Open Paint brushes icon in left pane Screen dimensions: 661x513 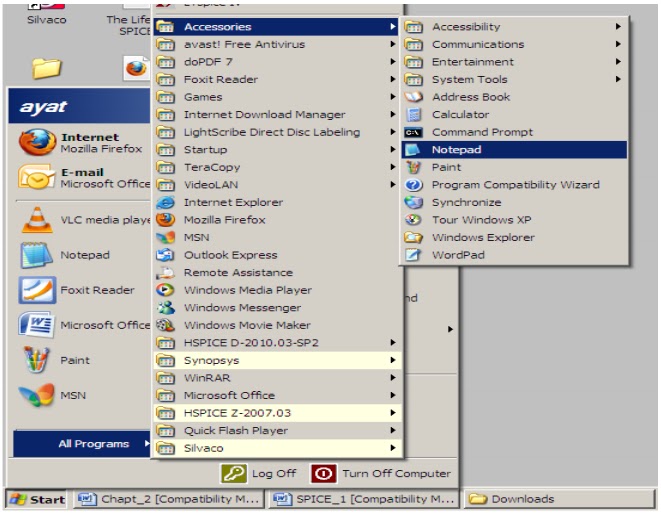coord(36,360)
